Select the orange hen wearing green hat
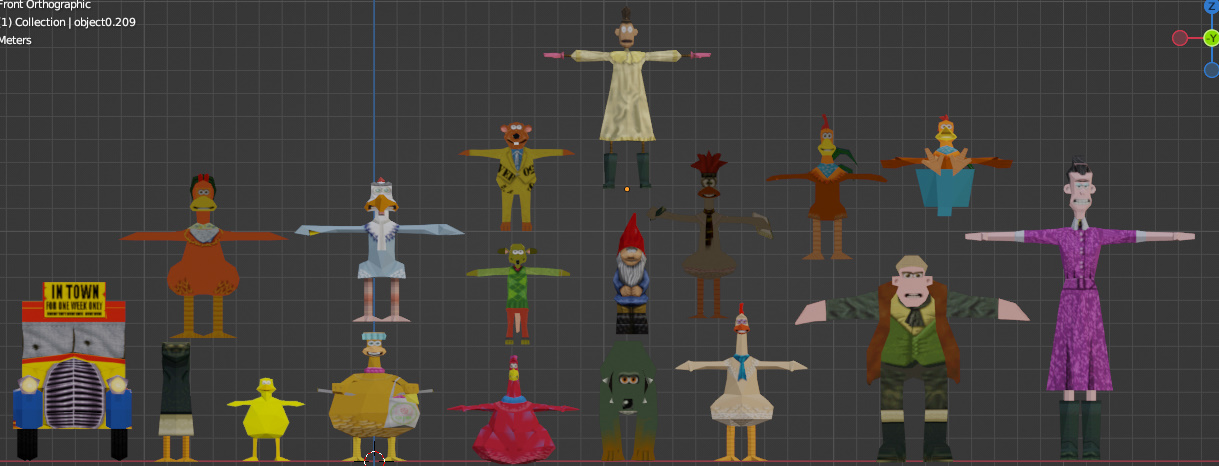The image size is (1219, 466). click(x=204, y=255)
